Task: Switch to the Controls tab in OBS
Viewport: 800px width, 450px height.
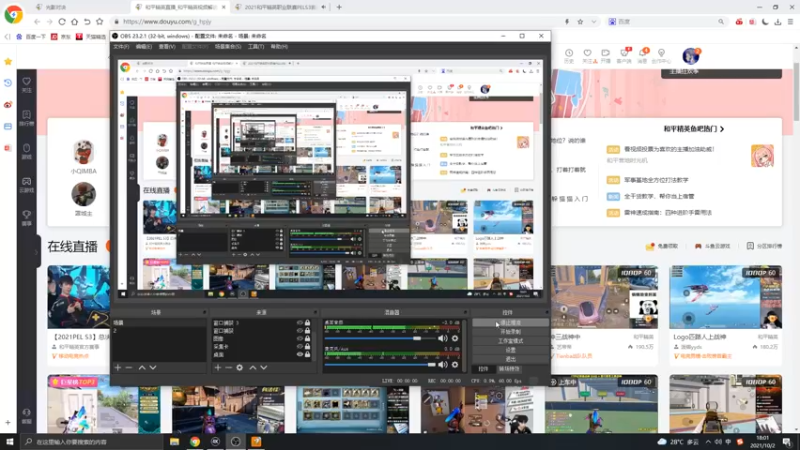Action: (x=483, y=369)
